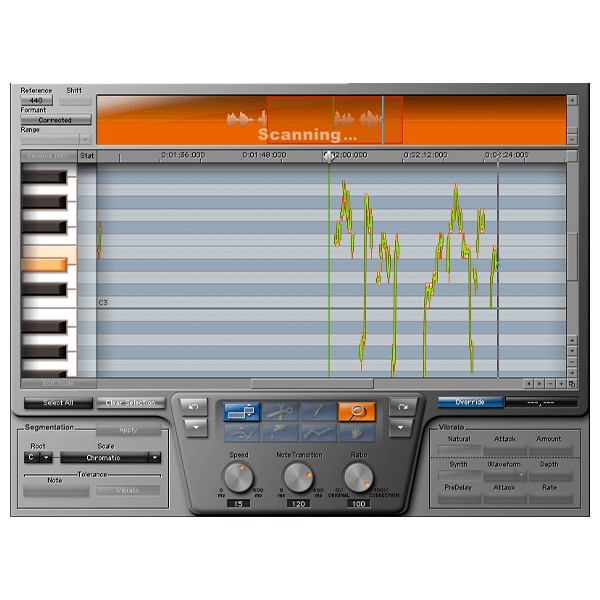Click the Vibrato Amount field
The height and width of the screenshot is (600, 600).
pyautogui.click(x=551, y=450)
